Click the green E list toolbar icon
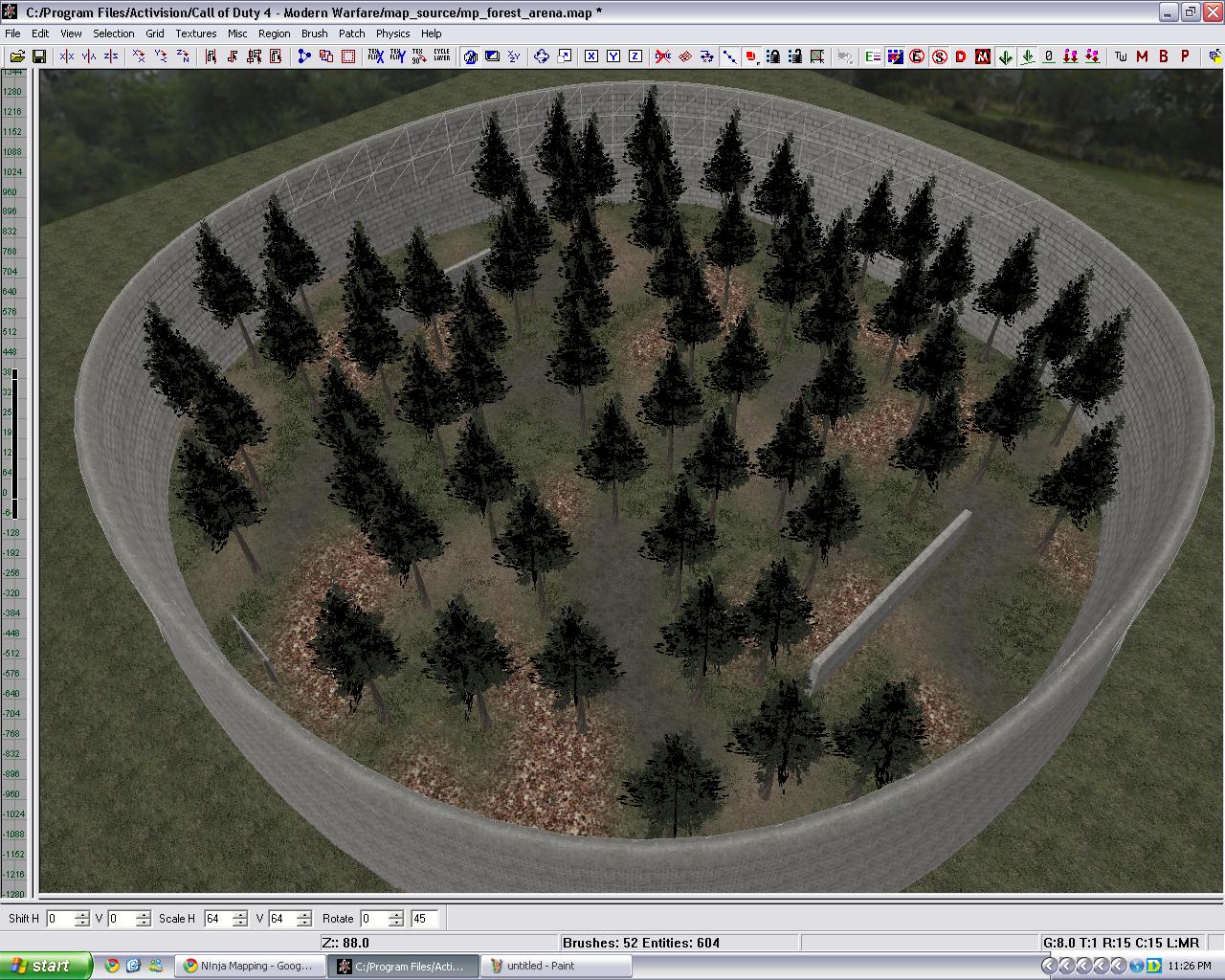1225x980 pixels. (x=873, y=56)
